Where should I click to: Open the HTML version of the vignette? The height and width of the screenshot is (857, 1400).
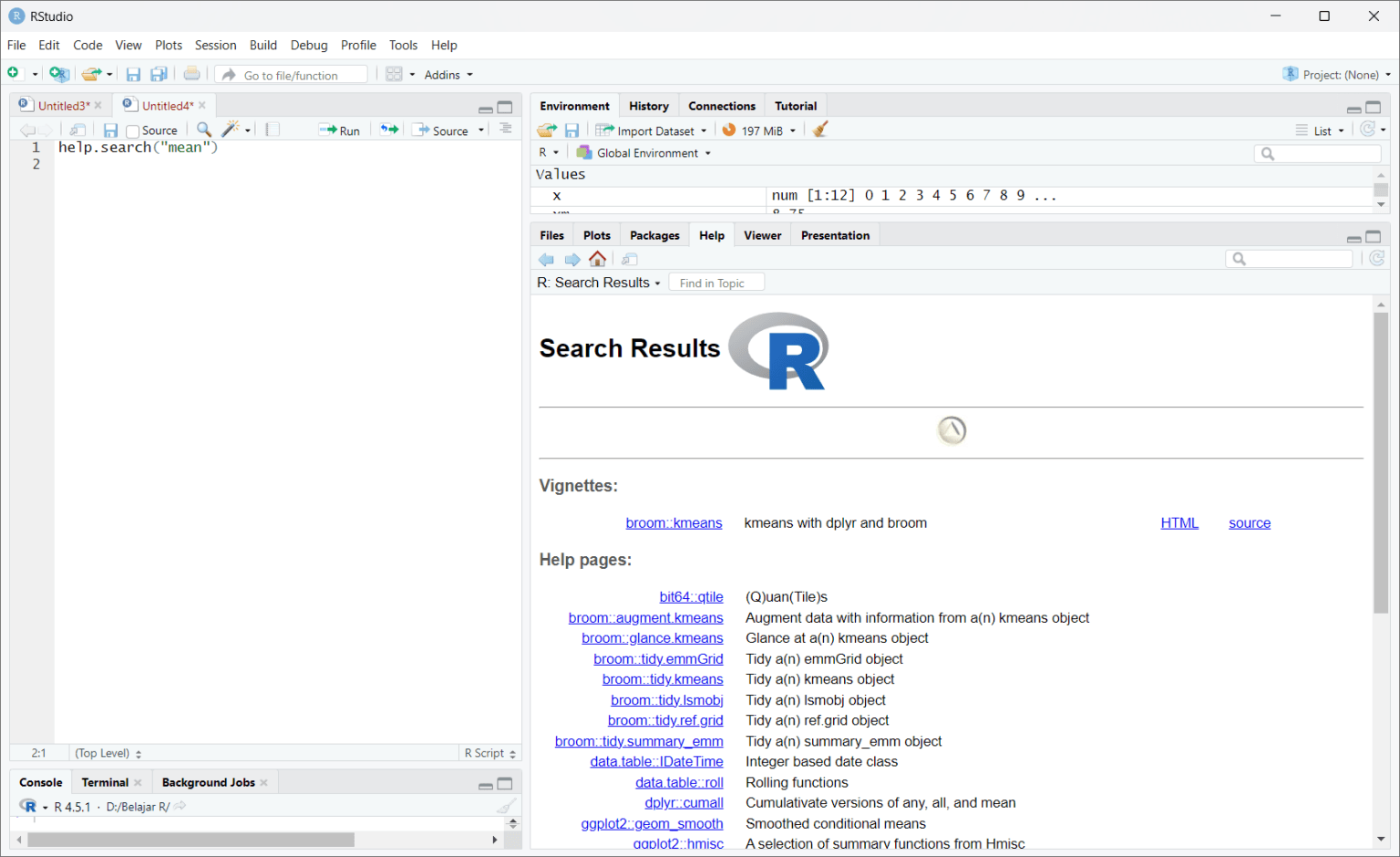[1179, 523]
